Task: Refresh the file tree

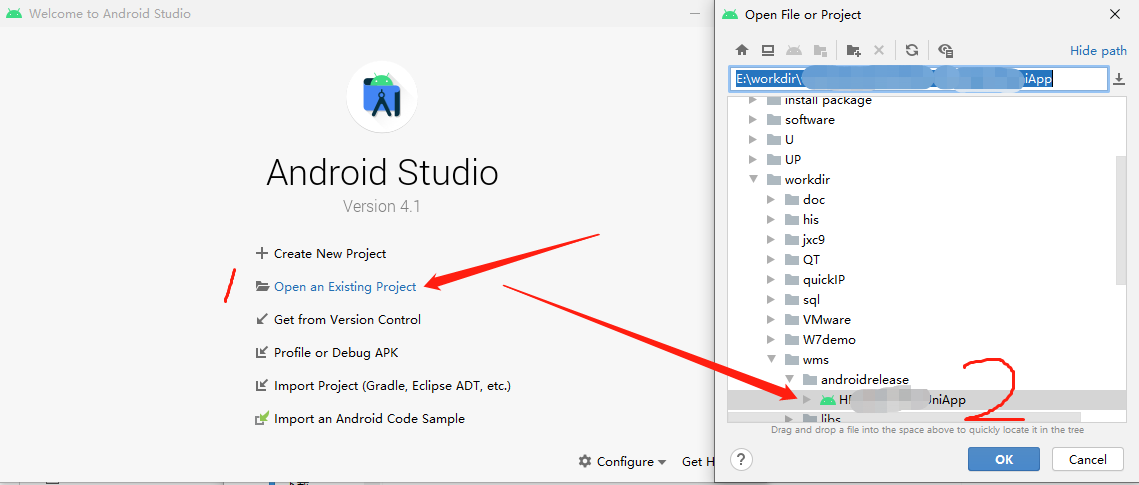Action: pyautogui.click(x=912, y=50)
